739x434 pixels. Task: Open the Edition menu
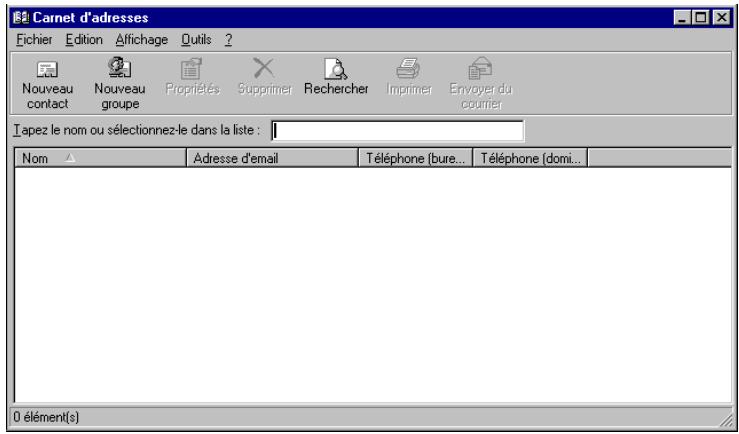click(84, 40)
